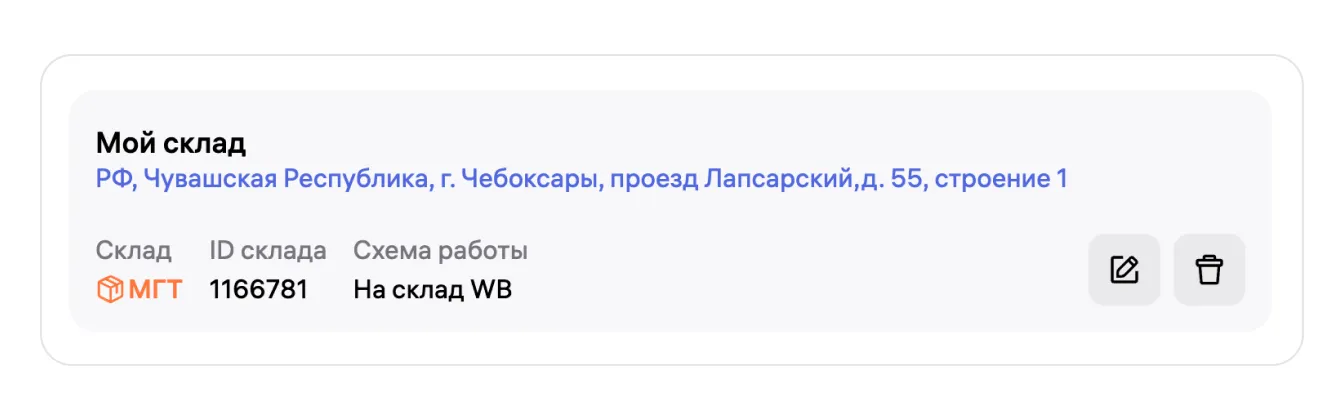Click the gray "Склад" column label

pyautogui.click(x=133, y=251)
